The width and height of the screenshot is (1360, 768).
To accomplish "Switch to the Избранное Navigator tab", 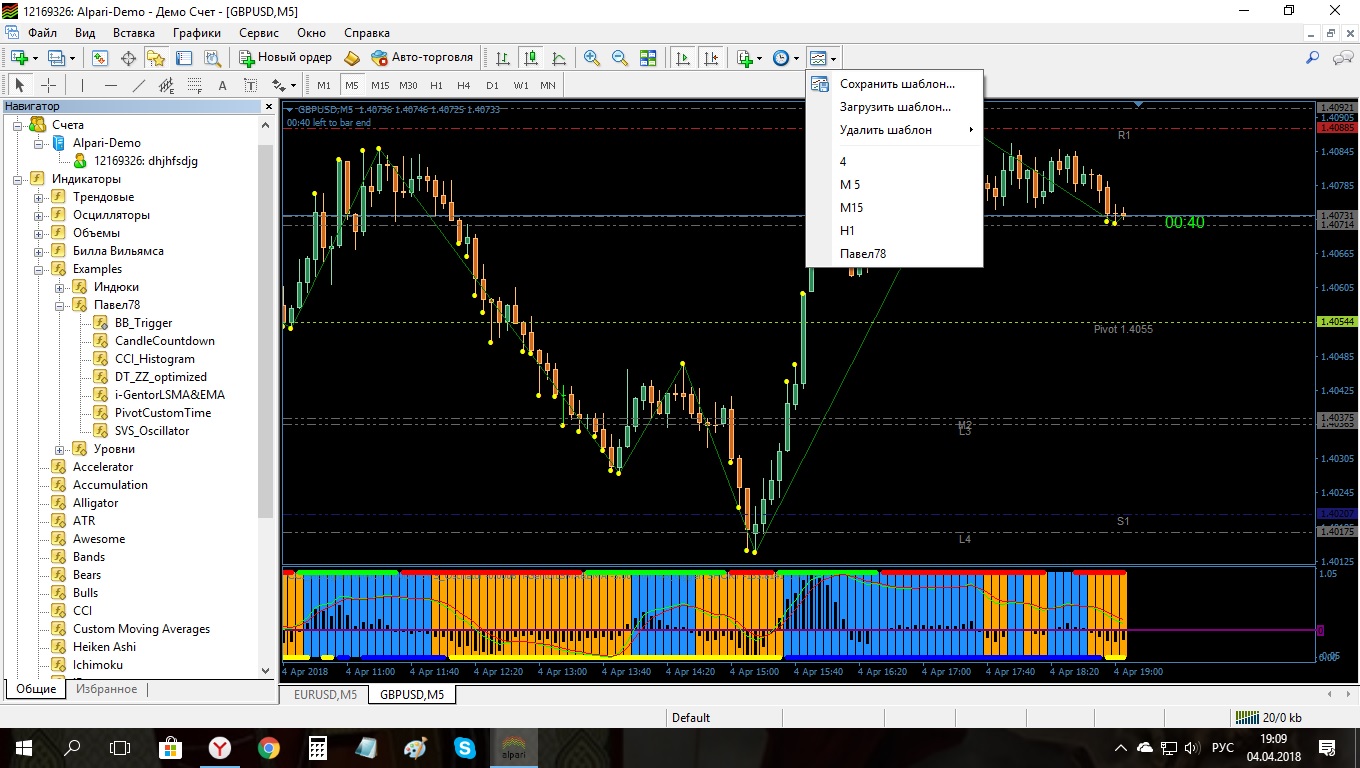I will point(106,689).
